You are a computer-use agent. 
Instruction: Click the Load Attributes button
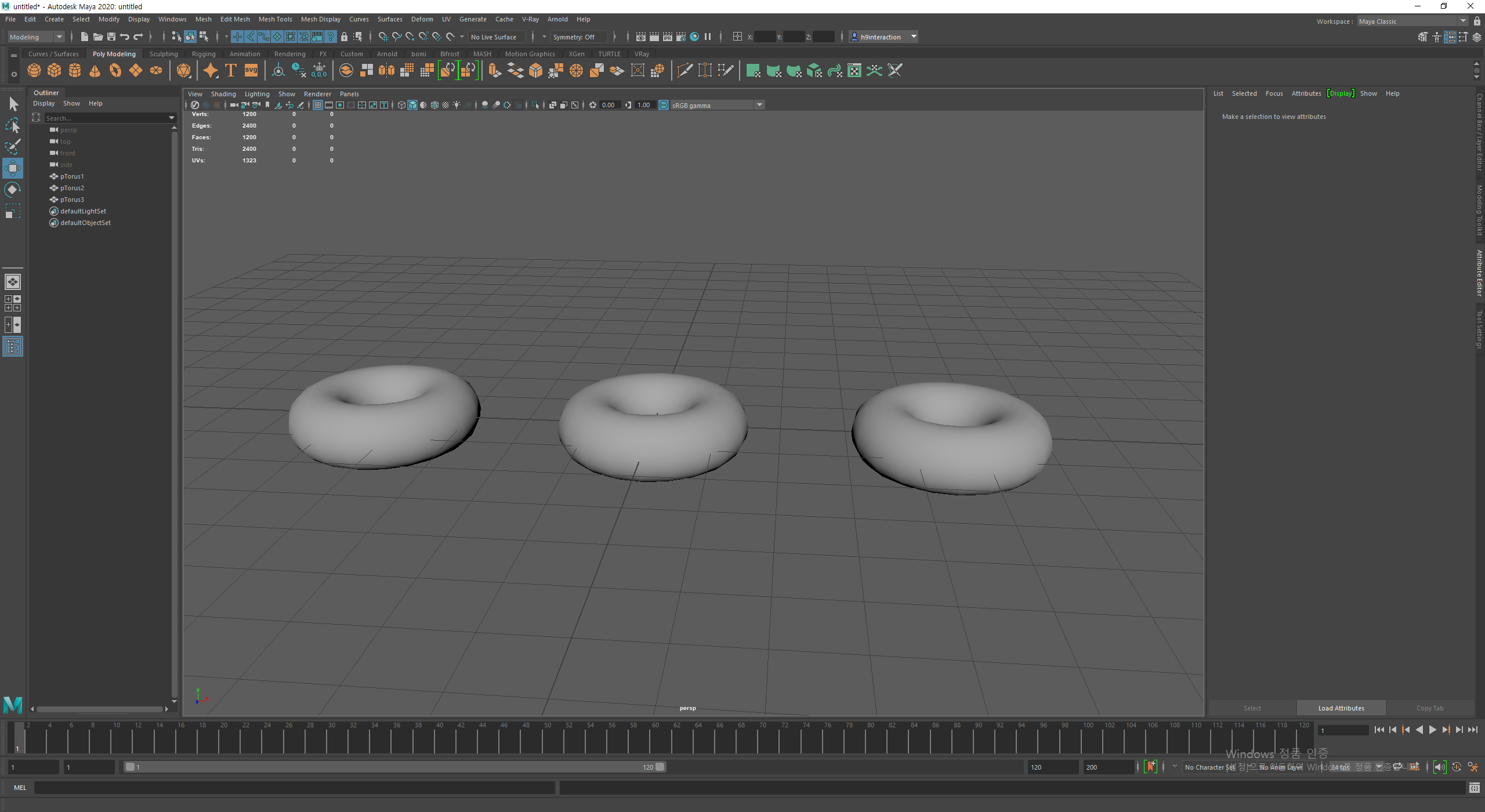pyautogui.click(x=1341, y=708)
